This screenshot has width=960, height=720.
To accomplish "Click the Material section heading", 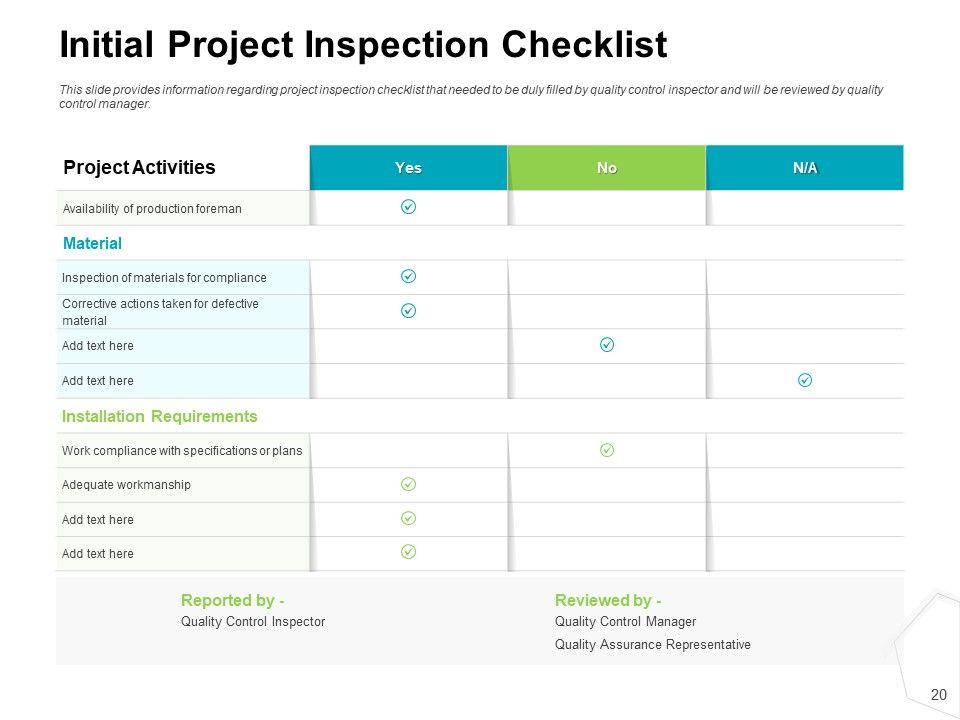I will pos(92,243).
